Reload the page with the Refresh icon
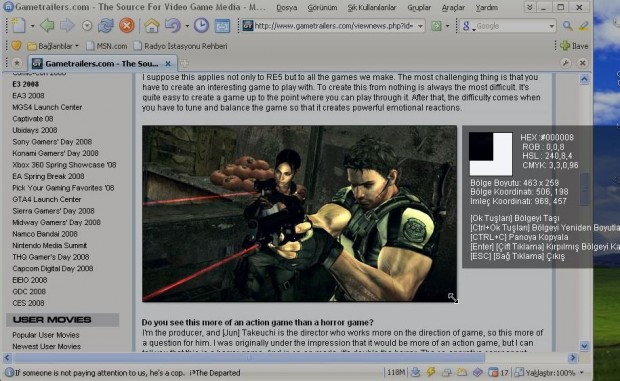This screenshot has height=381, width=620. coord(106,26)
